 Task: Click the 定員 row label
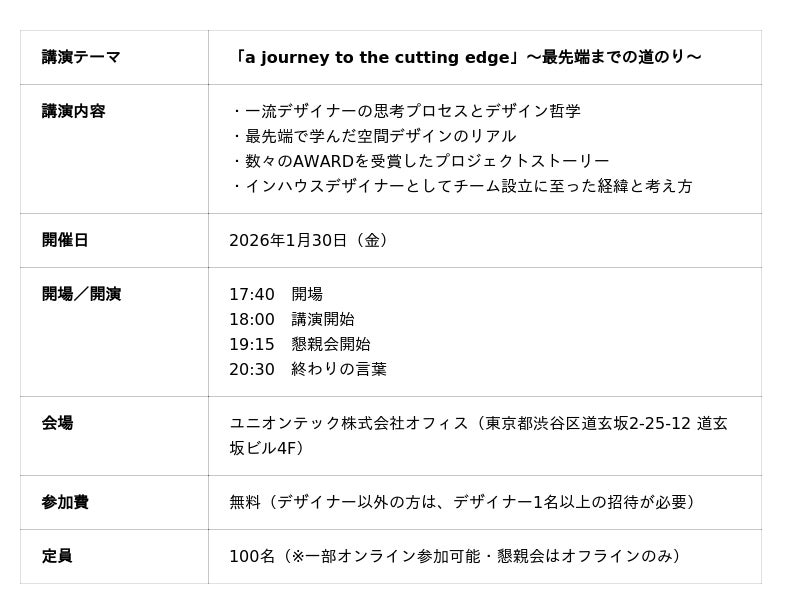[x=57, y=556]
